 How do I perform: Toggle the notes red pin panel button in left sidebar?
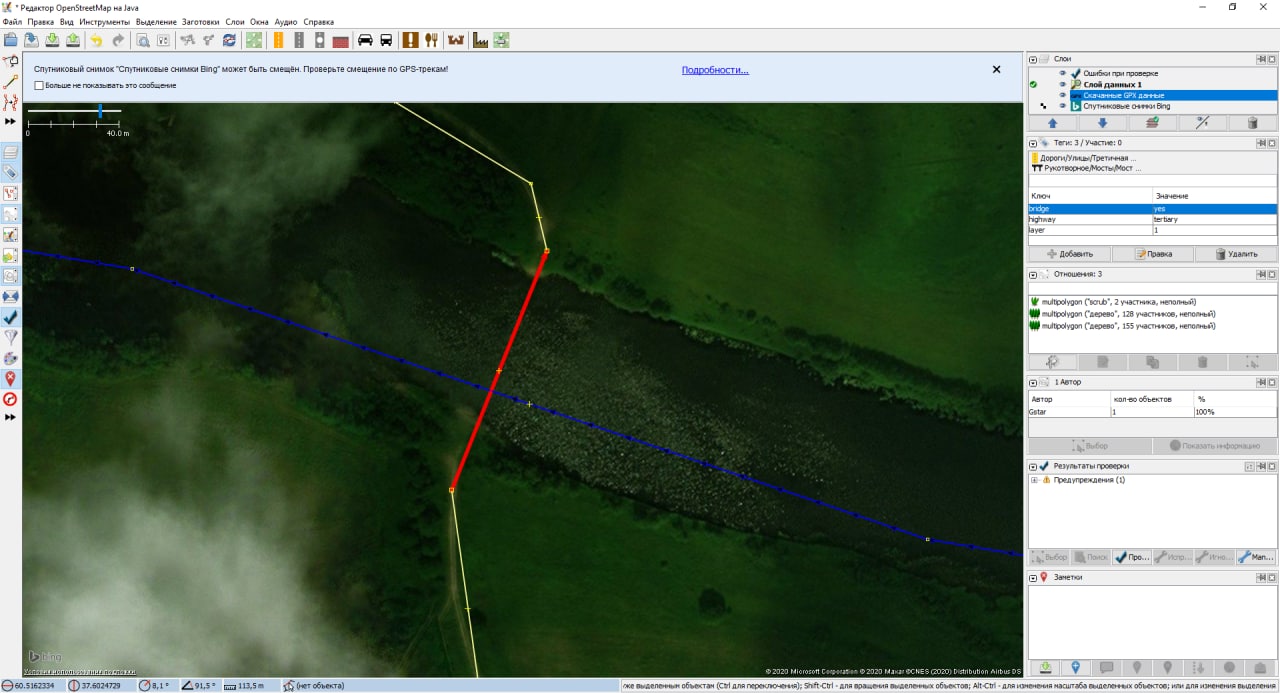[11, 378]
